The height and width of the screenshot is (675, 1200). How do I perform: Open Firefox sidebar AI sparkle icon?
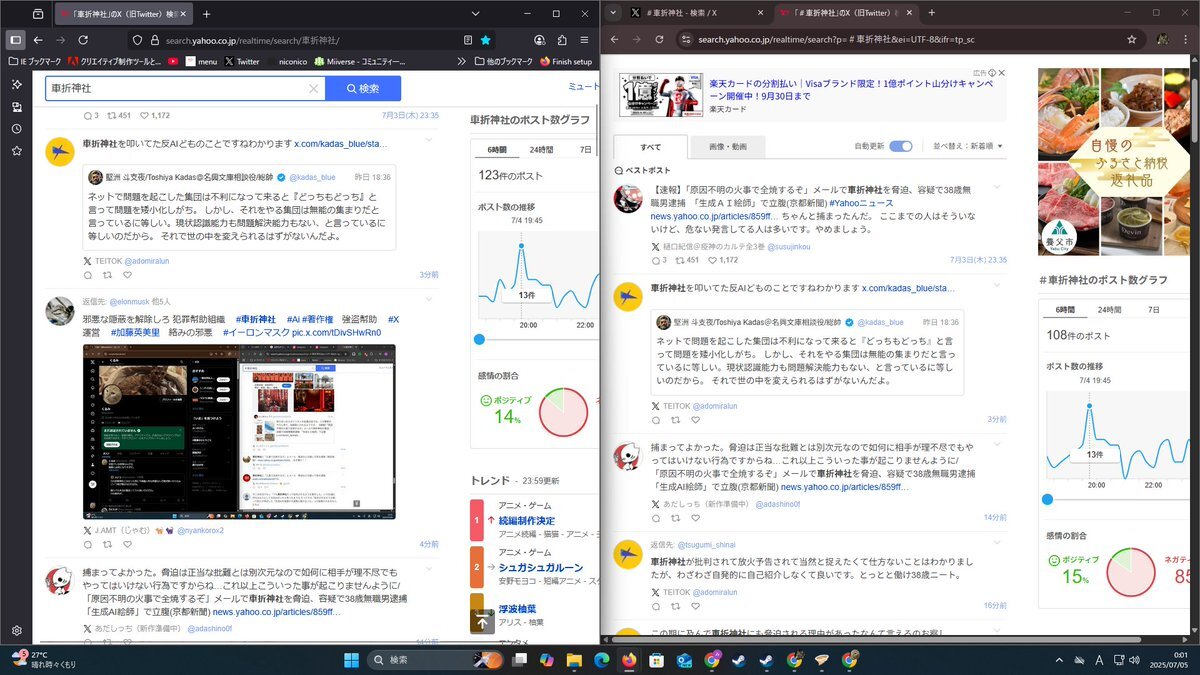(x=16, y=85)
